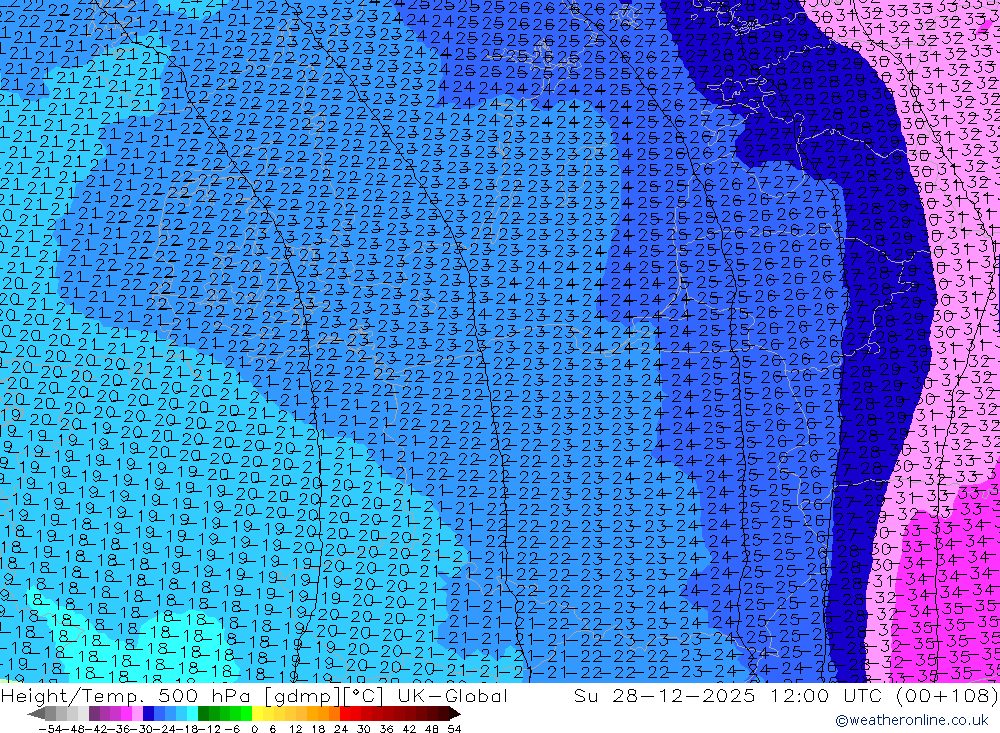
Task: Click the '-54' label on the color scale
Action: 50,729
